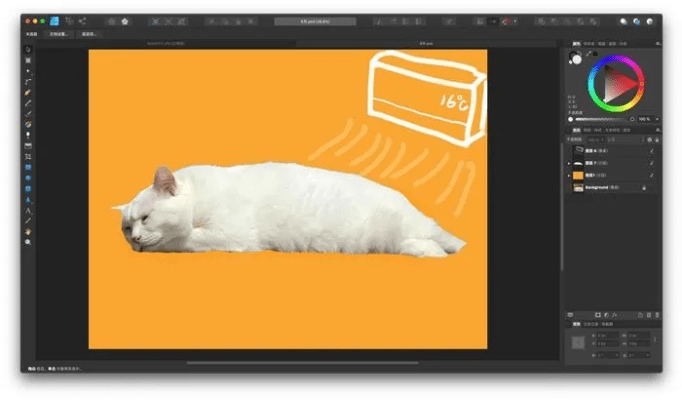Click the rightmost round icon in top toolbar
Viewport: 682px width, 400px height.
pos(650,21)
